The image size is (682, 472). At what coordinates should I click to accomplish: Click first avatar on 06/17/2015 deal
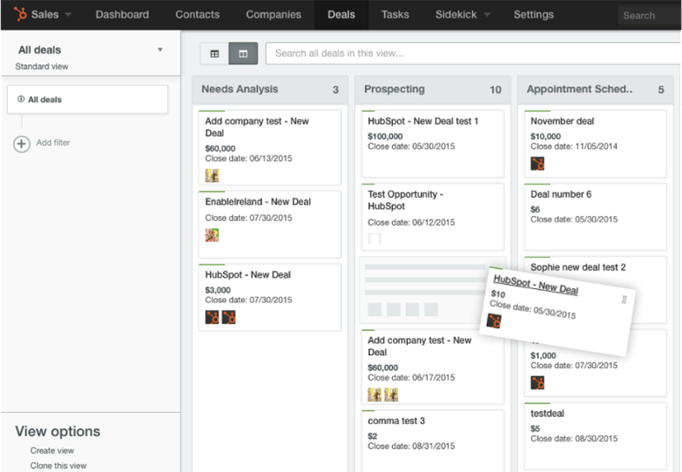point(374,395)
